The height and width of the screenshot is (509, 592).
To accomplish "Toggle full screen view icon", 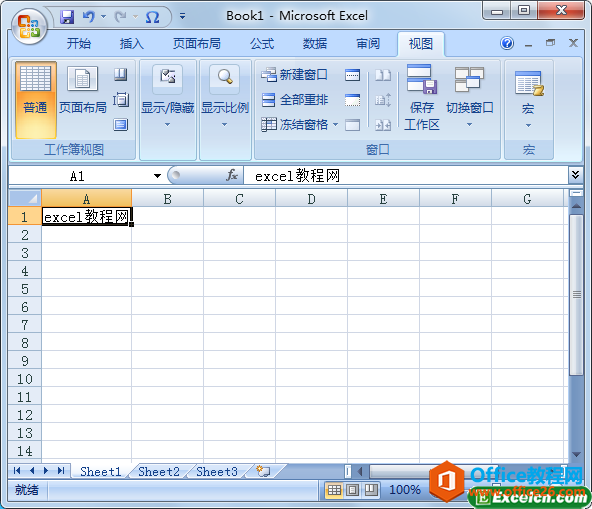I will [121, 125].
